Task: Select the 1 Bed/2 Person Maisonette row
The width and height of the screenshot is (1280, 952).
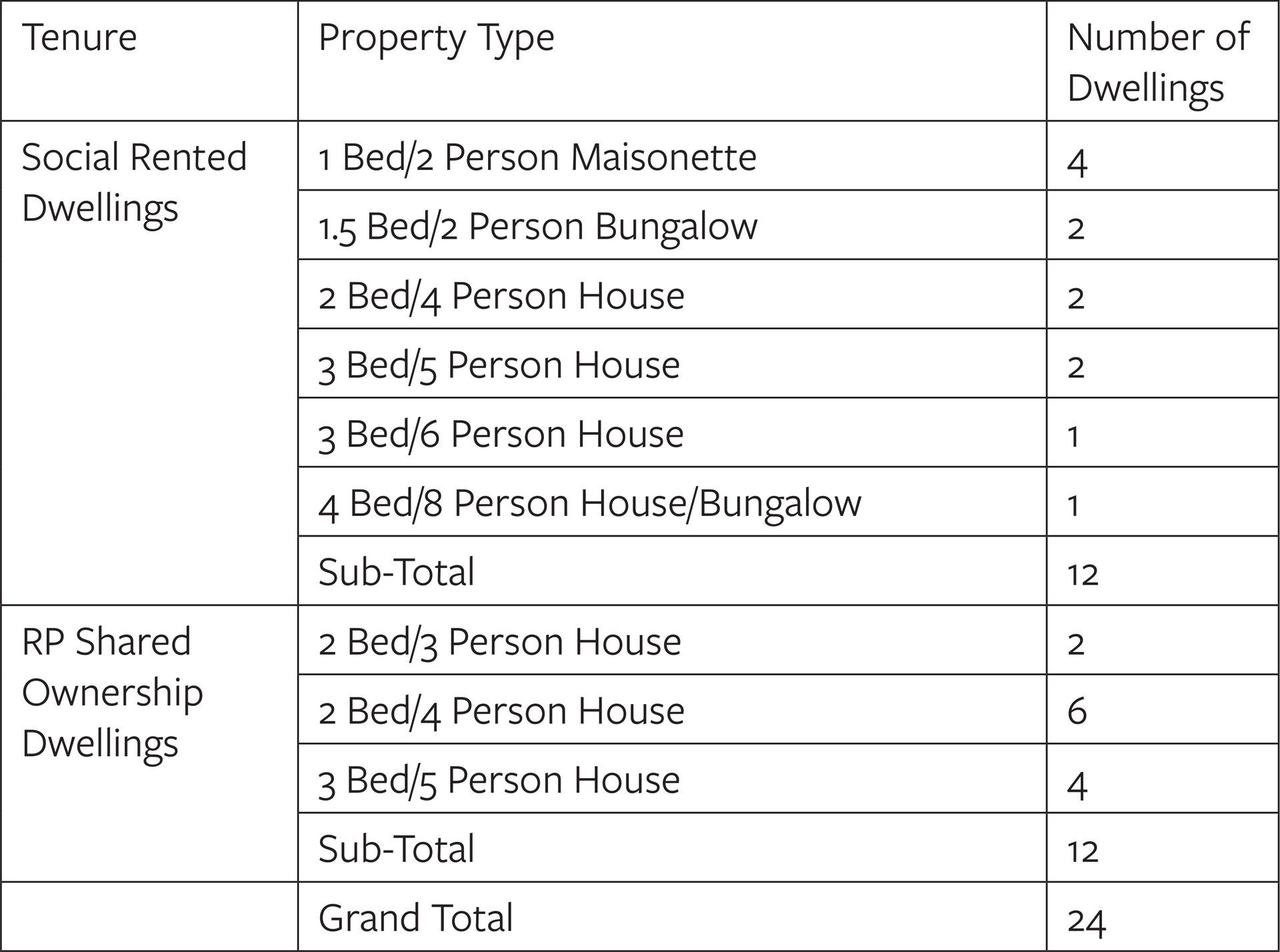Action: click(788, 156)
